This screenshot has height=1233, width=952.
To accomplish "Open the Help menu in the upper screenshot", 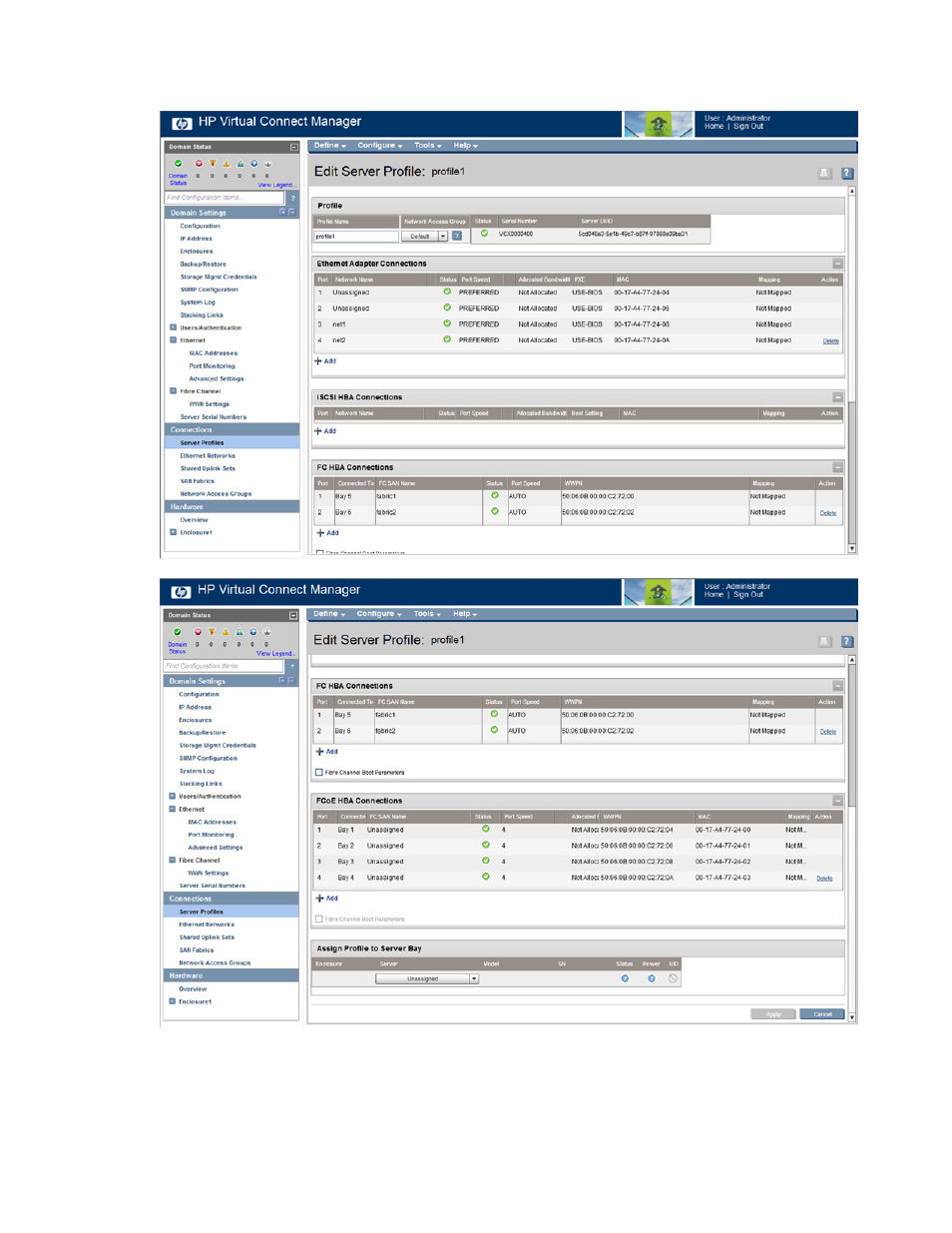I will (466, 146).
